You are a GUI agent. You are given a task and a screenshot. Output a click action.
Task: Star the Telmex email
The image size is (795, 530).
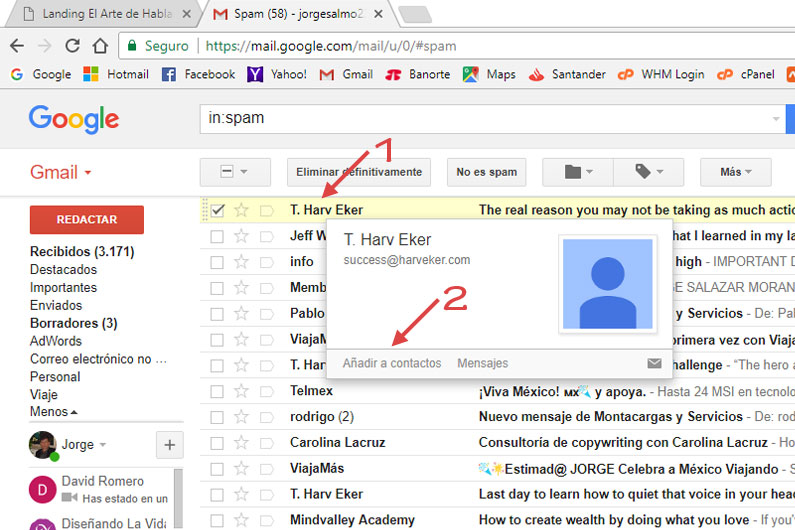(241, 391)
